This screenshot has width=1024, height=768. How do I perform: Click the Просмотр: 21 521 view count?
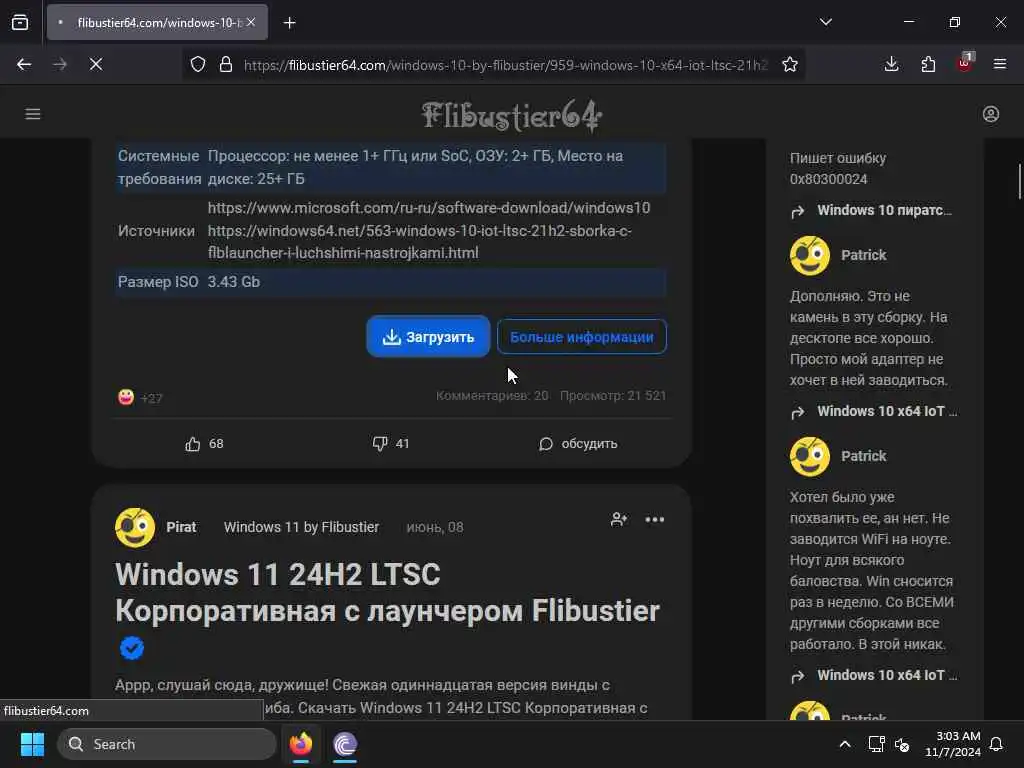(x=613, y=396)
